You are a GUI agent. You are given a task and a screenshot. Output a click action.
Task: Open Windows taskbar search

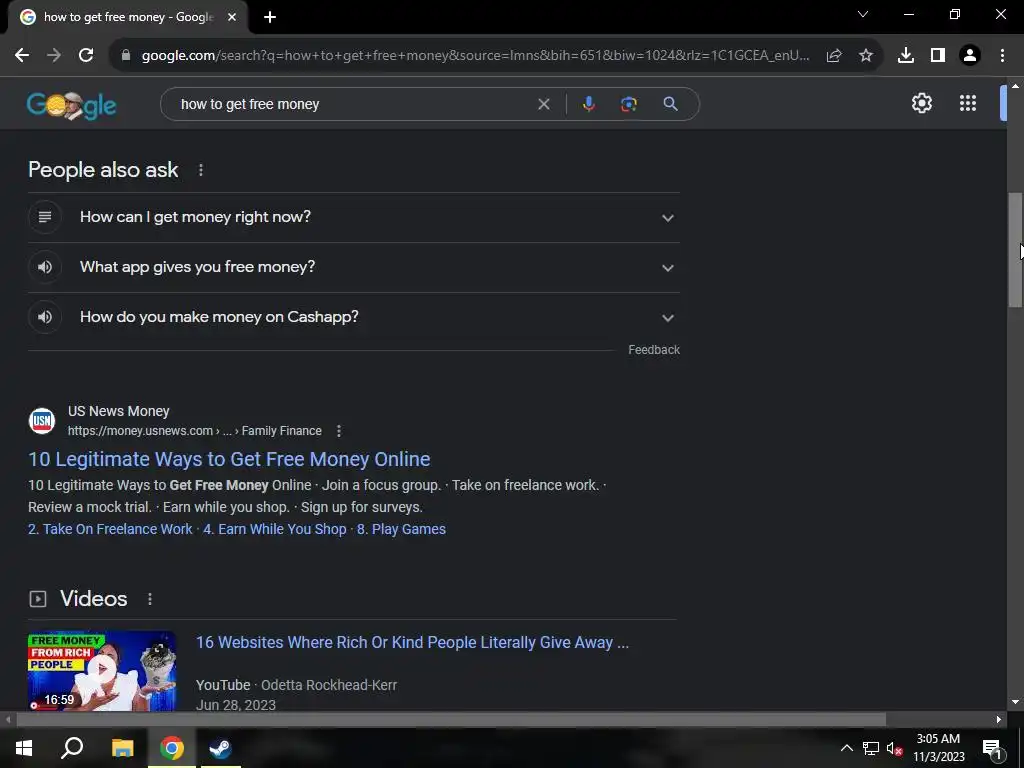72,748
